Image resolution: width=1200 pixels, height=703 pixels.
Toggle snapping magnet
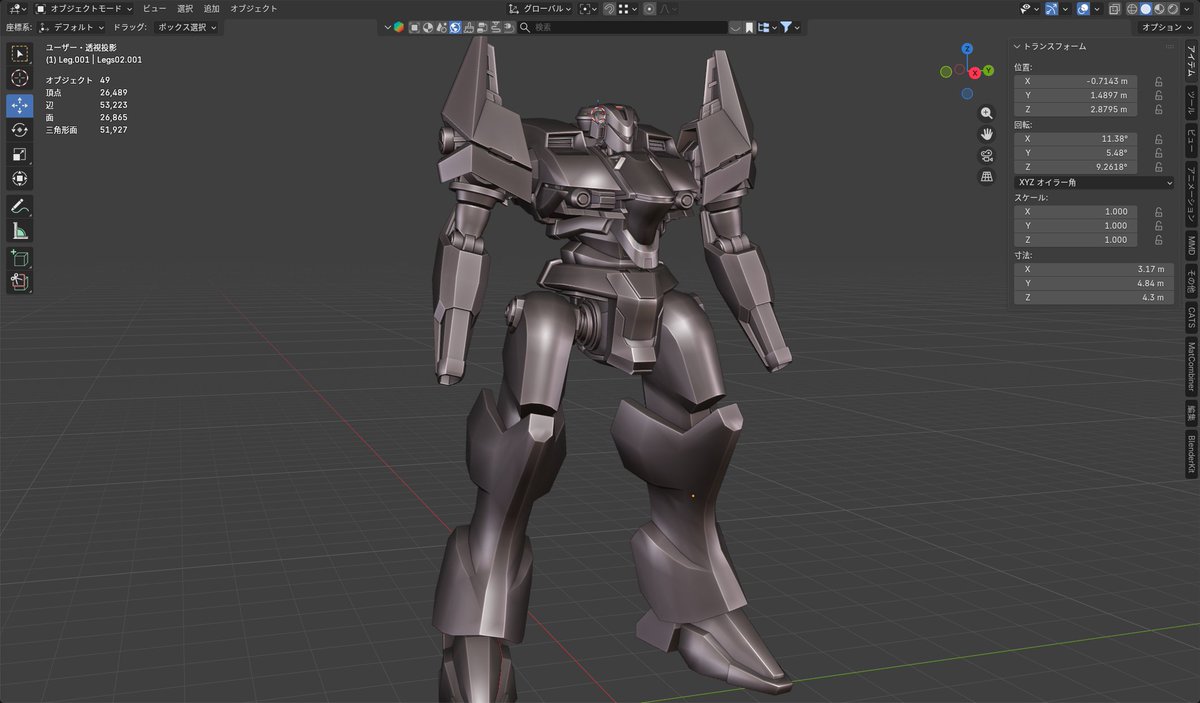[x=609, y=9]
